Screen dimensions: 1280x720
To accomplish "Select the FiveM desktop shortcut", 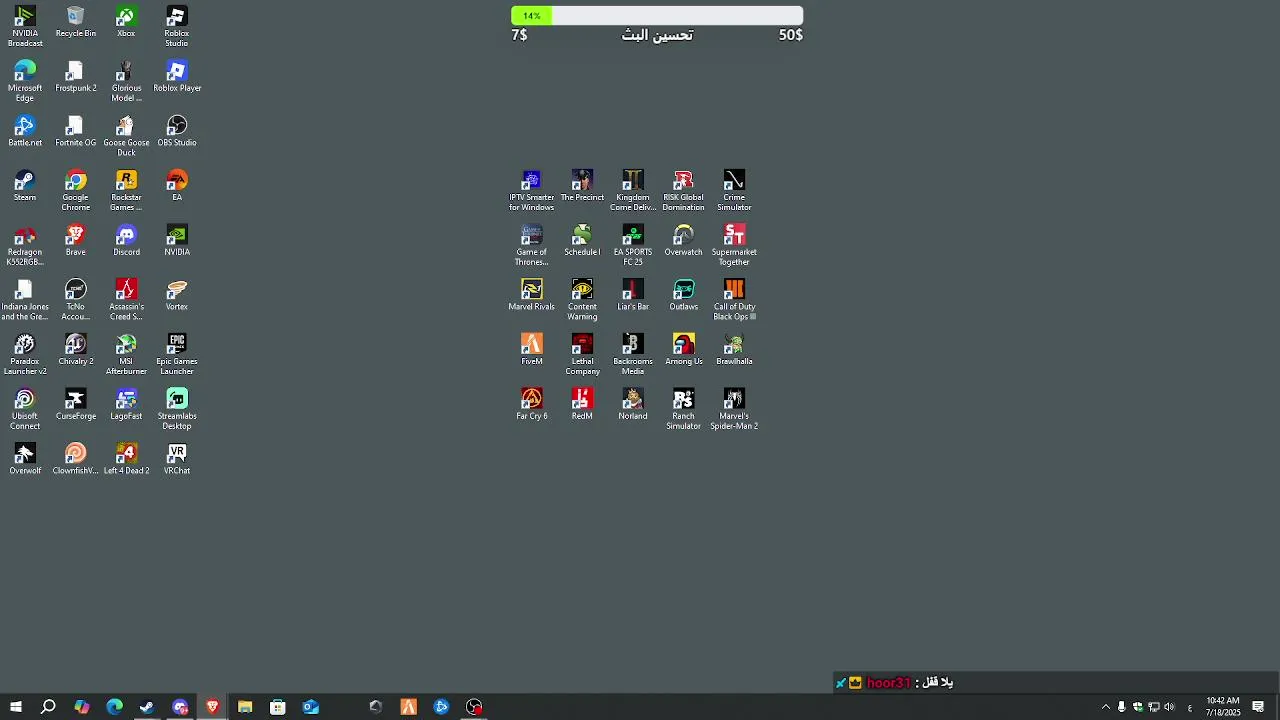I will pos(532,350).
